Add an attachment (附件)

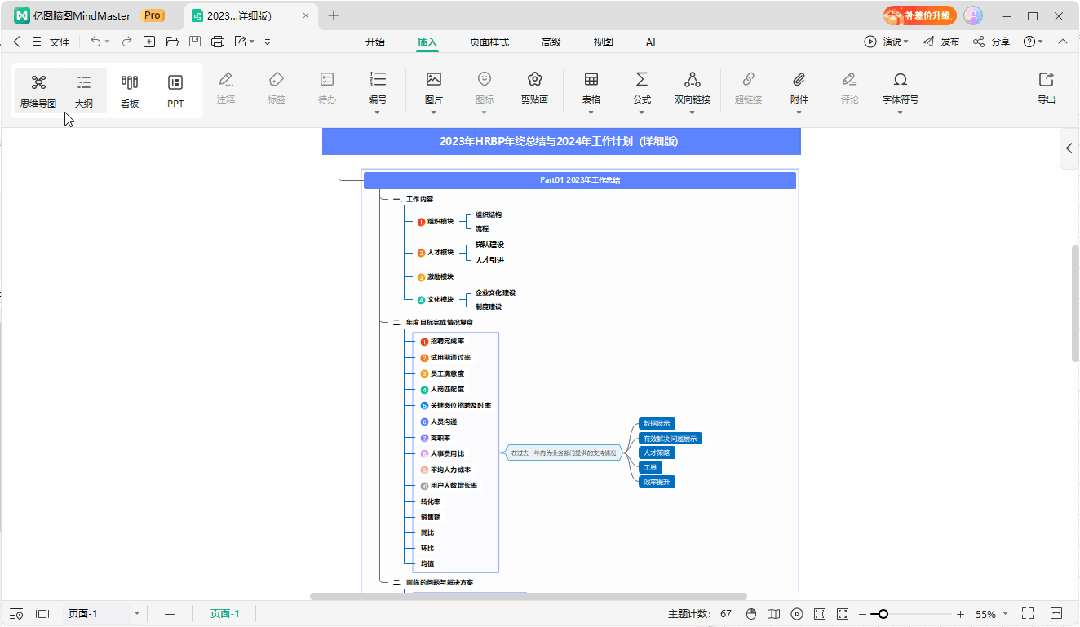pyautogui.click(x=798, y=88)
